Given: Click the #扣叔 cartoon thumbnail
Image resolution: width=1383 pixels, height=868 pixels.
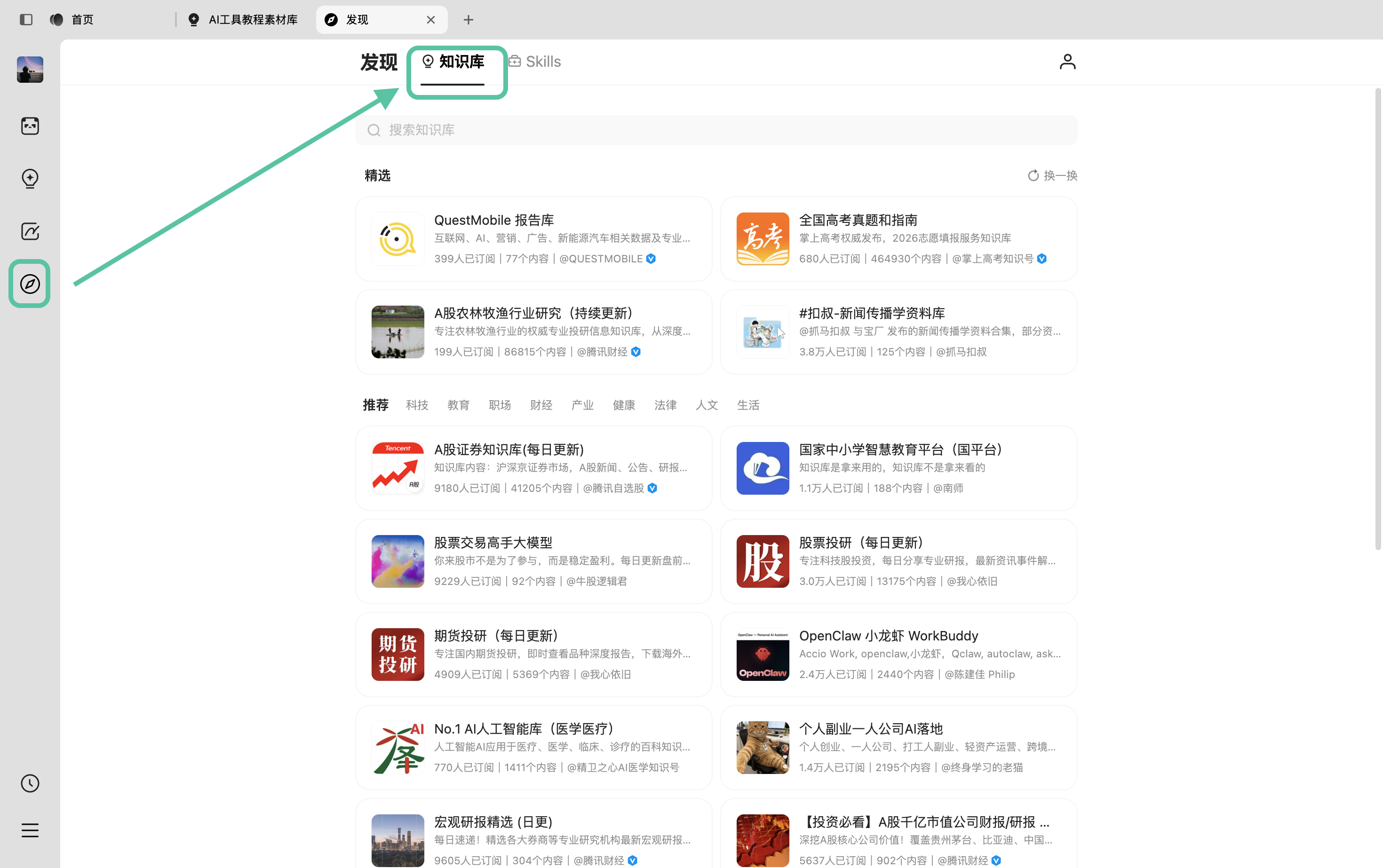Looking at the screenshot, I should point(763,332).
